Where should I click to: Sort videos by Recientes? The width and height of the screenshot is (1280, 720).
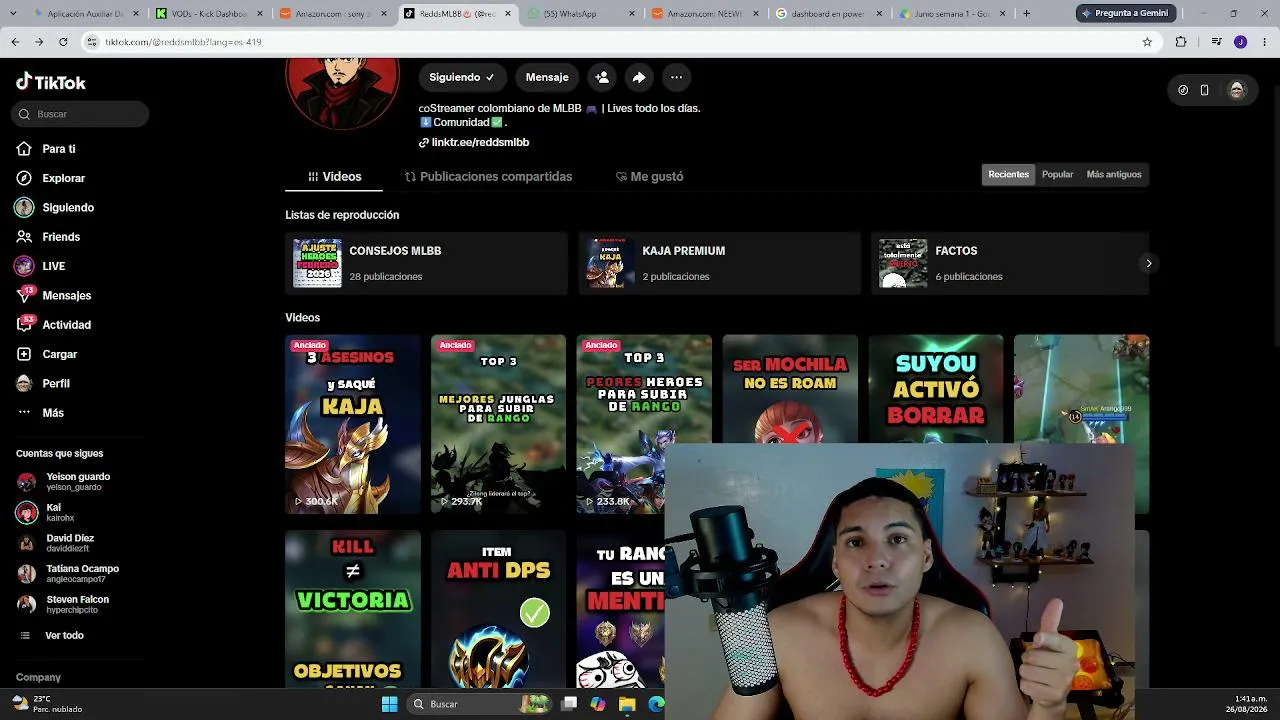click(1008, 174)
